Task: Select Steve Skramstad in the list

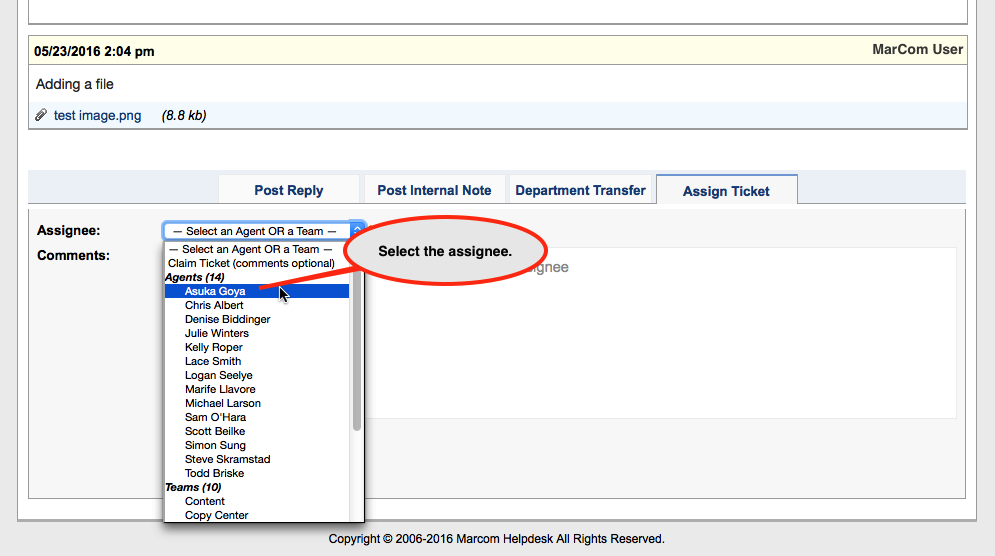Action: click(x=257, y=459)
